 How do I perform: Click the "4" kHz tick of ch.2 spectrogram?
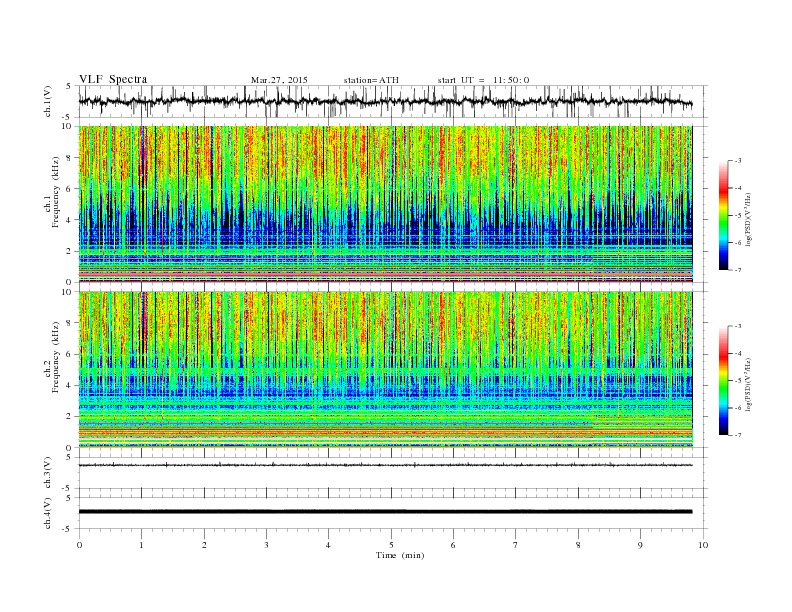(x=69, y=385)
